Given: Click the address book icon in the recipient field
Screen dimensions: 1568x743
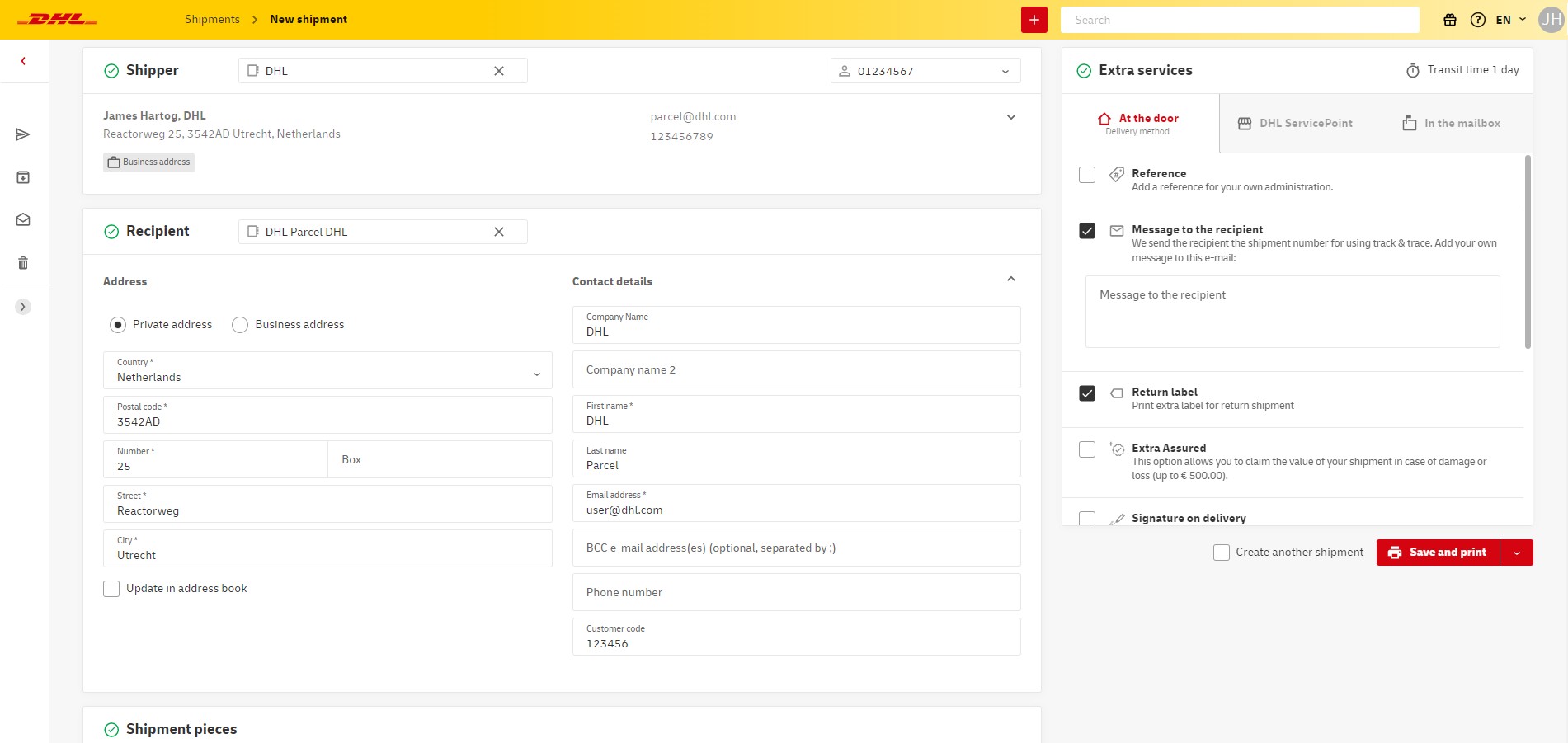Looking at the screenshot, I should 253,232.
